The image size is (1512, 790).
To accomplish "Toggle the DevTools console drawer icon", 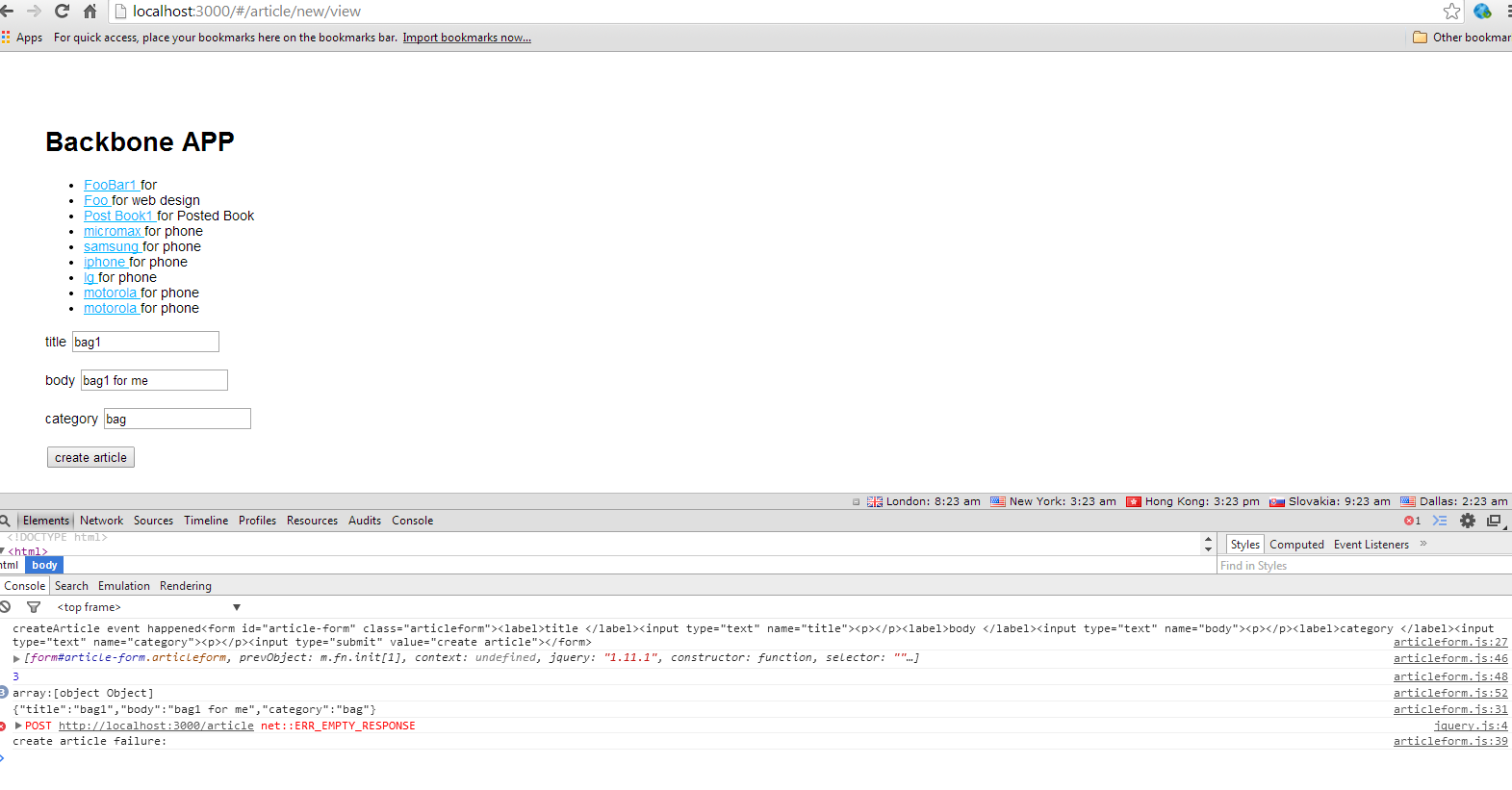I will click(1440, 521).
